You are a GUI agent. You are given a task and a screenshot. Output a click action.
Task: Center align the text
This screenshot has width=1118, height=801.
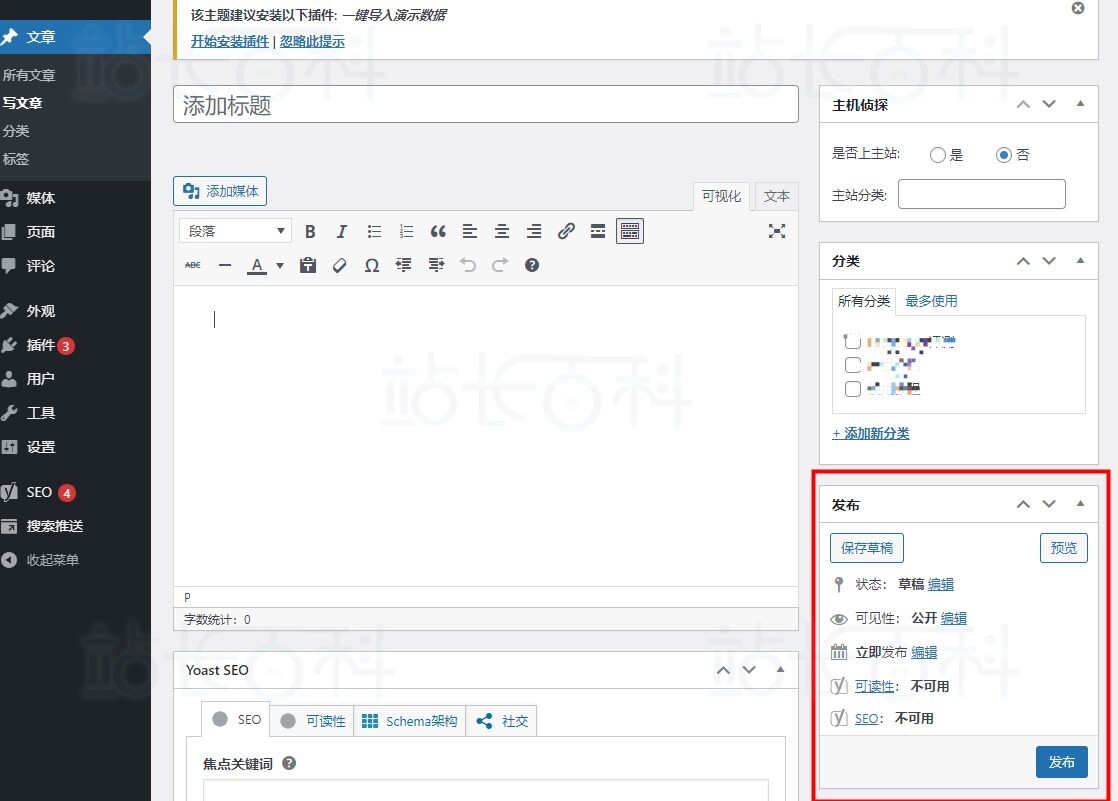click(x=502, y=231)
